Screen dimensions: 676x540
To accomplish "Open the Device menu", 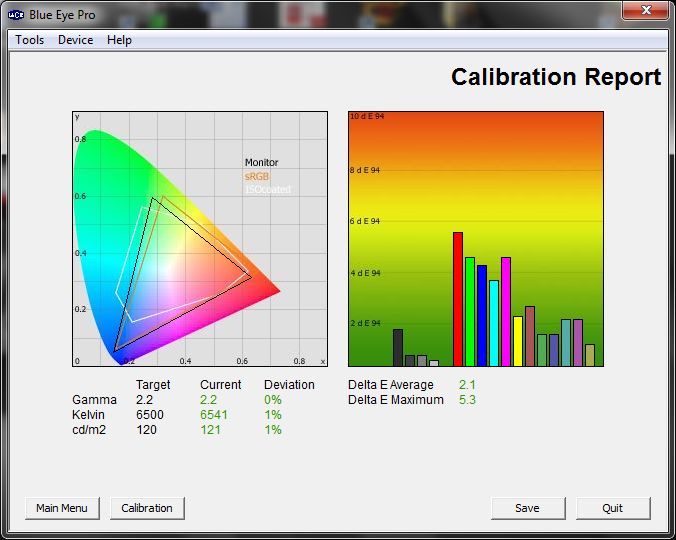I will (x=75, y=40).
